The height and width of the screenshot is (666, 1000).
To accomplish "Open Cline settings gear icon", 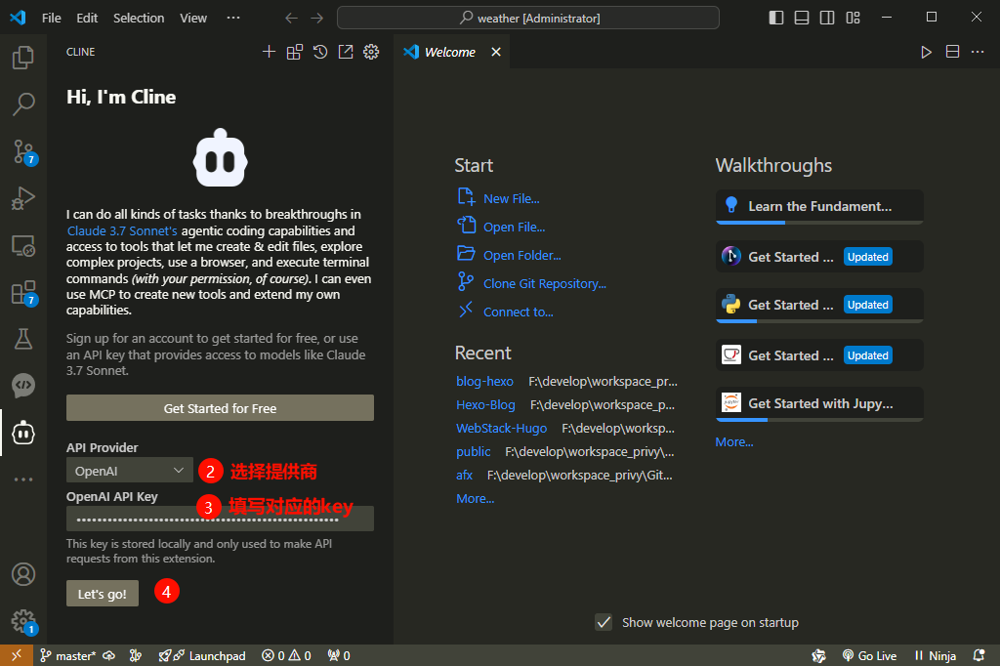I will tap(371, 52).
